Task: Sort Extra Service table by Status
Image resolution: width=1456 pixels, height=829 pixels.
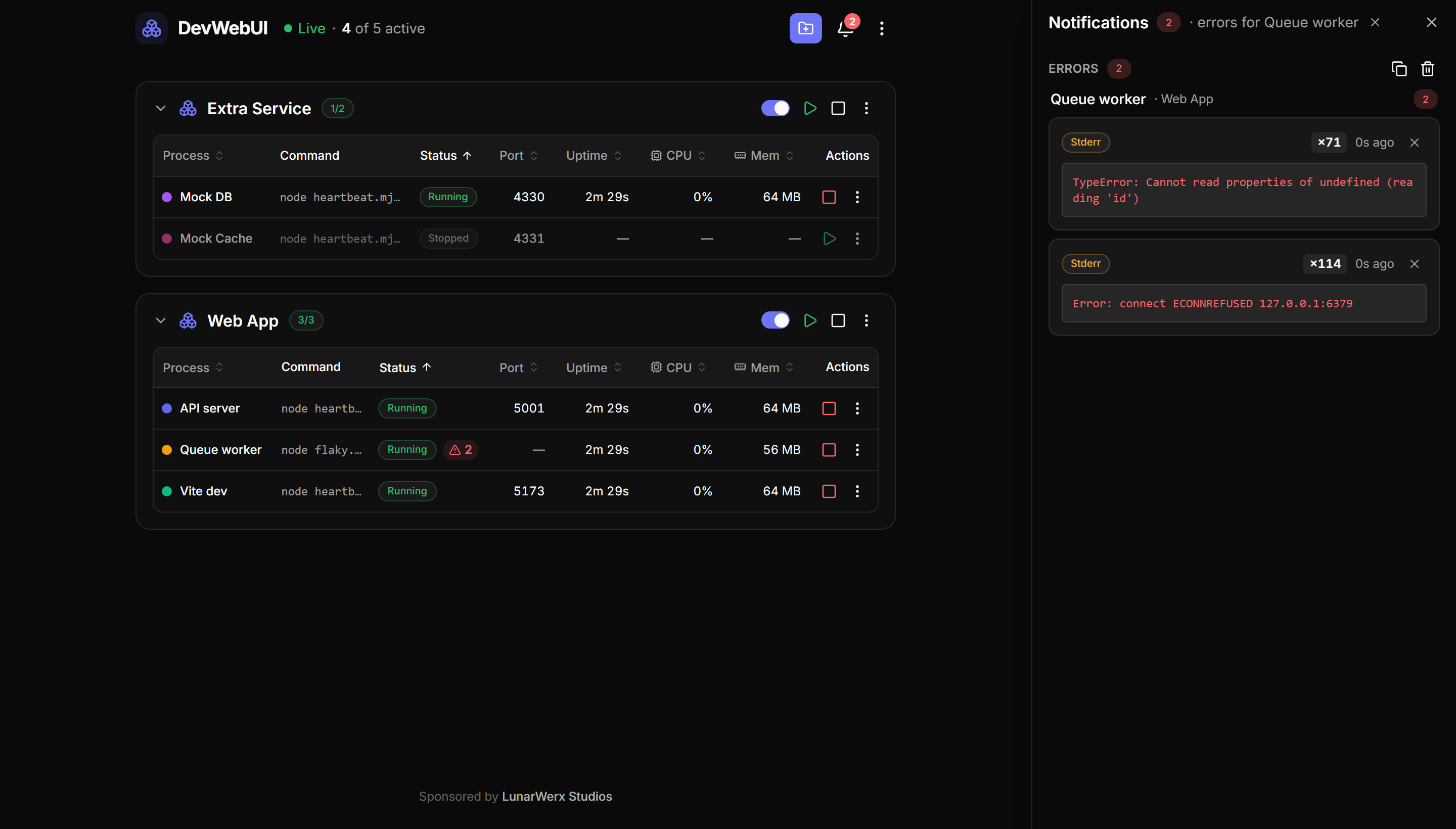Action: pos(446,156)
